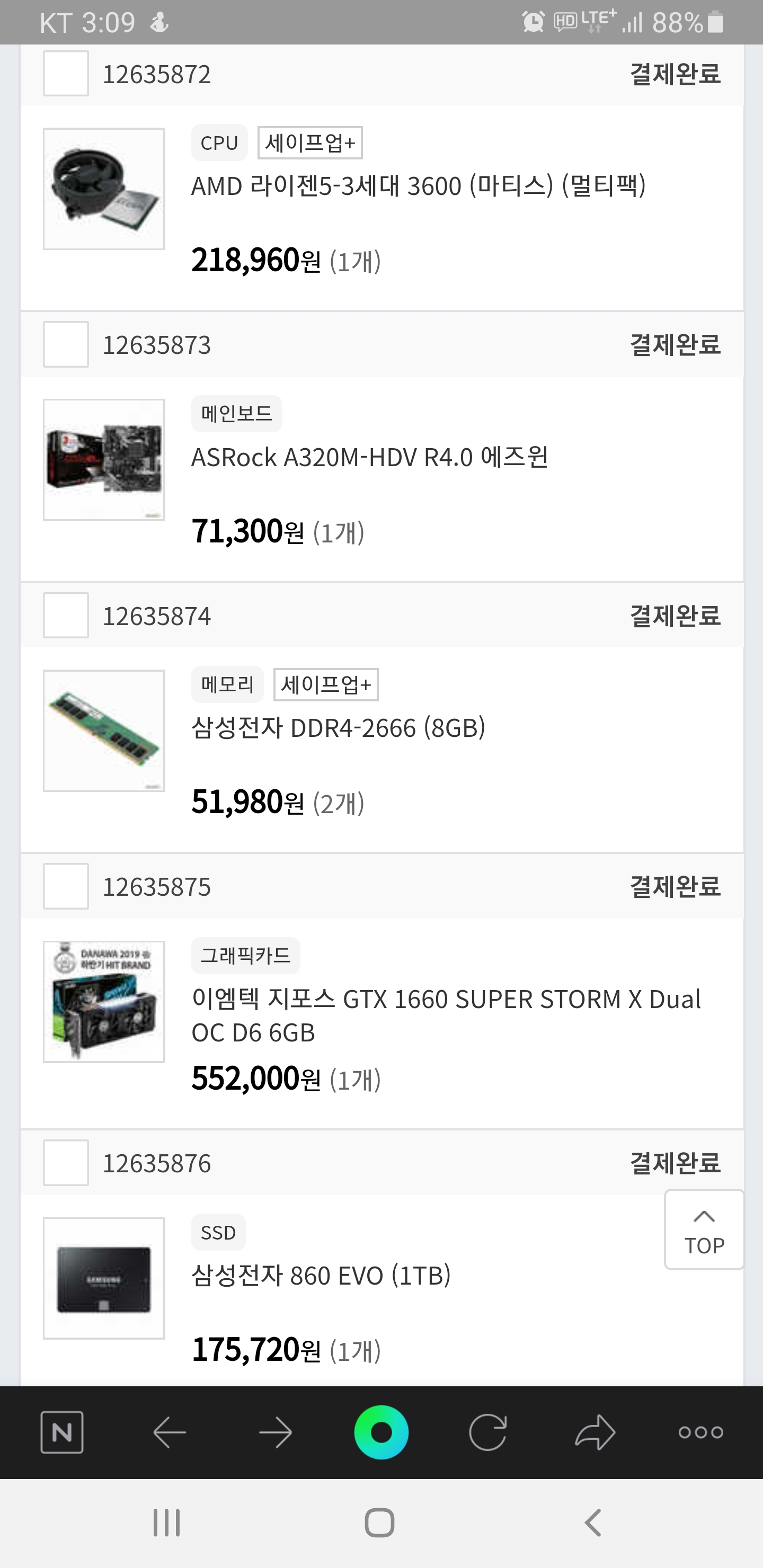Go back with the browser left arrow
This screenshot has height=1568, width=763.
(169, 1432)
